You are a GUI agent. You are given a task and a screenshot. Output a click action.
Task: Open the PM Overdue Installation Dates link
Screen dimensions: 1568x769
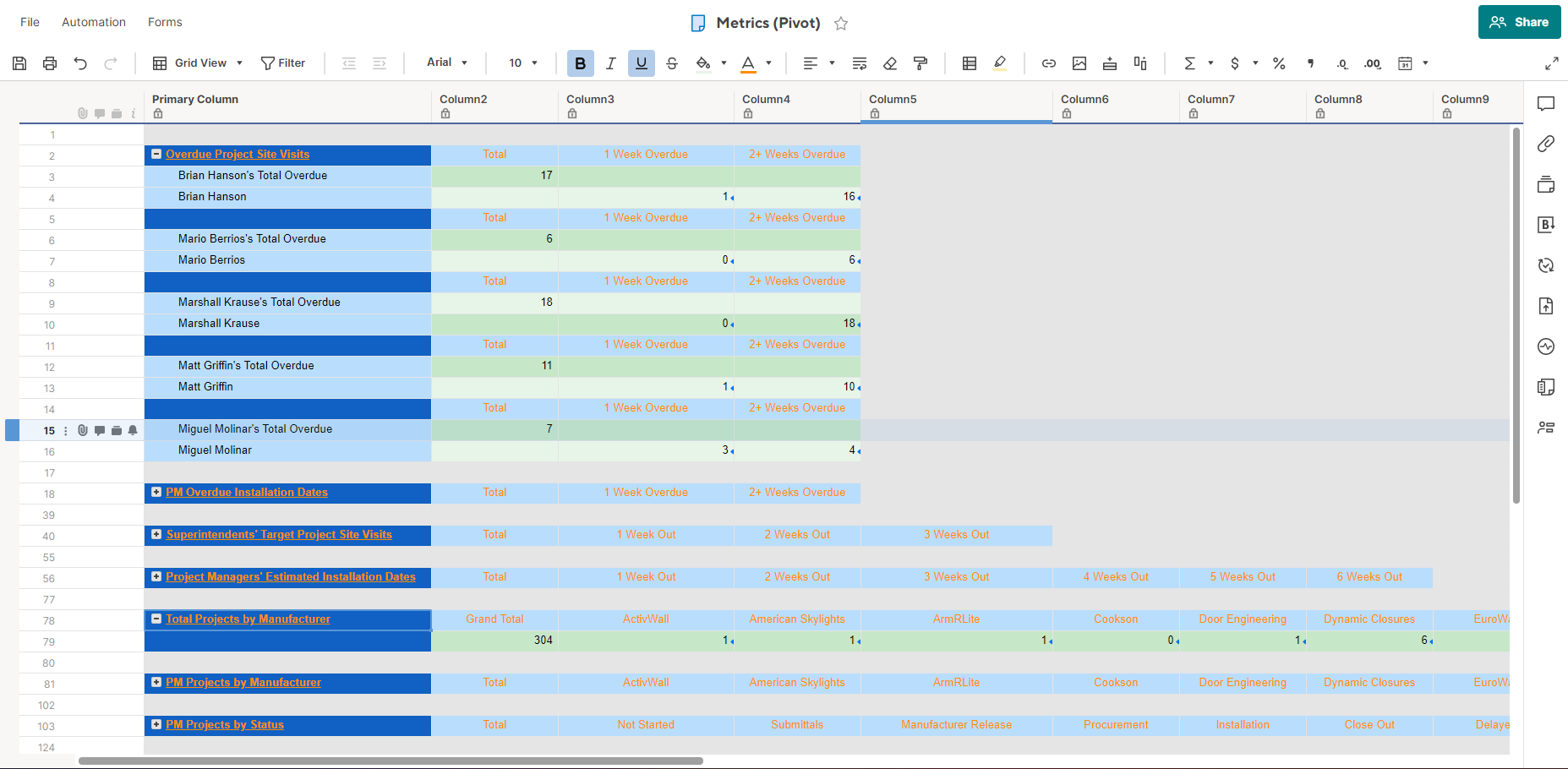(x=247, y=492)
